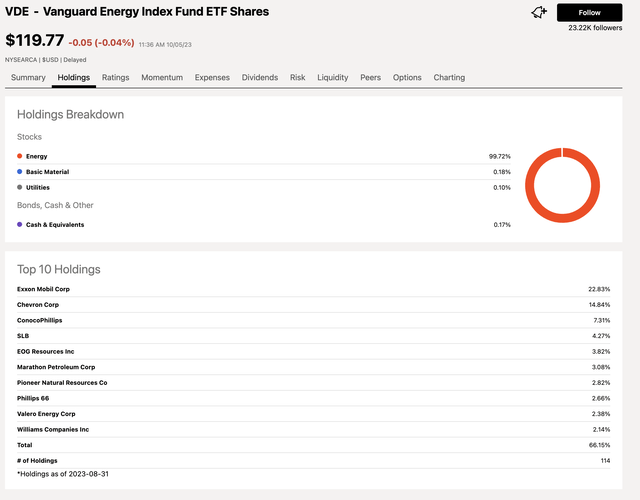Click the Energy orange legend dot
The height and width of the screenshot is (500, 640).
pos(20,156)
